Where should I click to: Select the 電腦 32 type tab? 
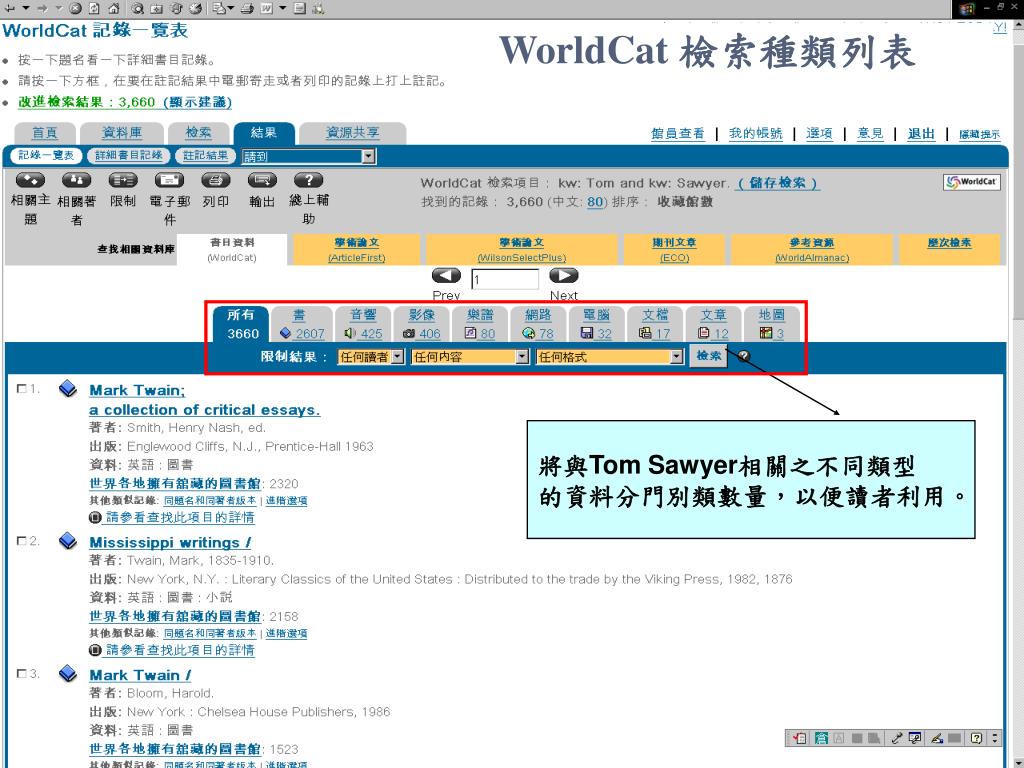pos(596,324)
